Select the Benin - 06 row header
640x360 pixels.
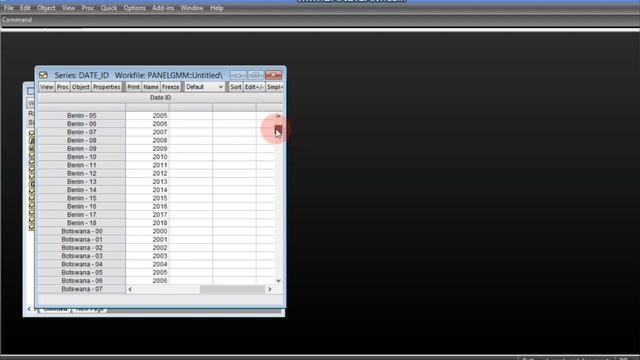point(82,124)
